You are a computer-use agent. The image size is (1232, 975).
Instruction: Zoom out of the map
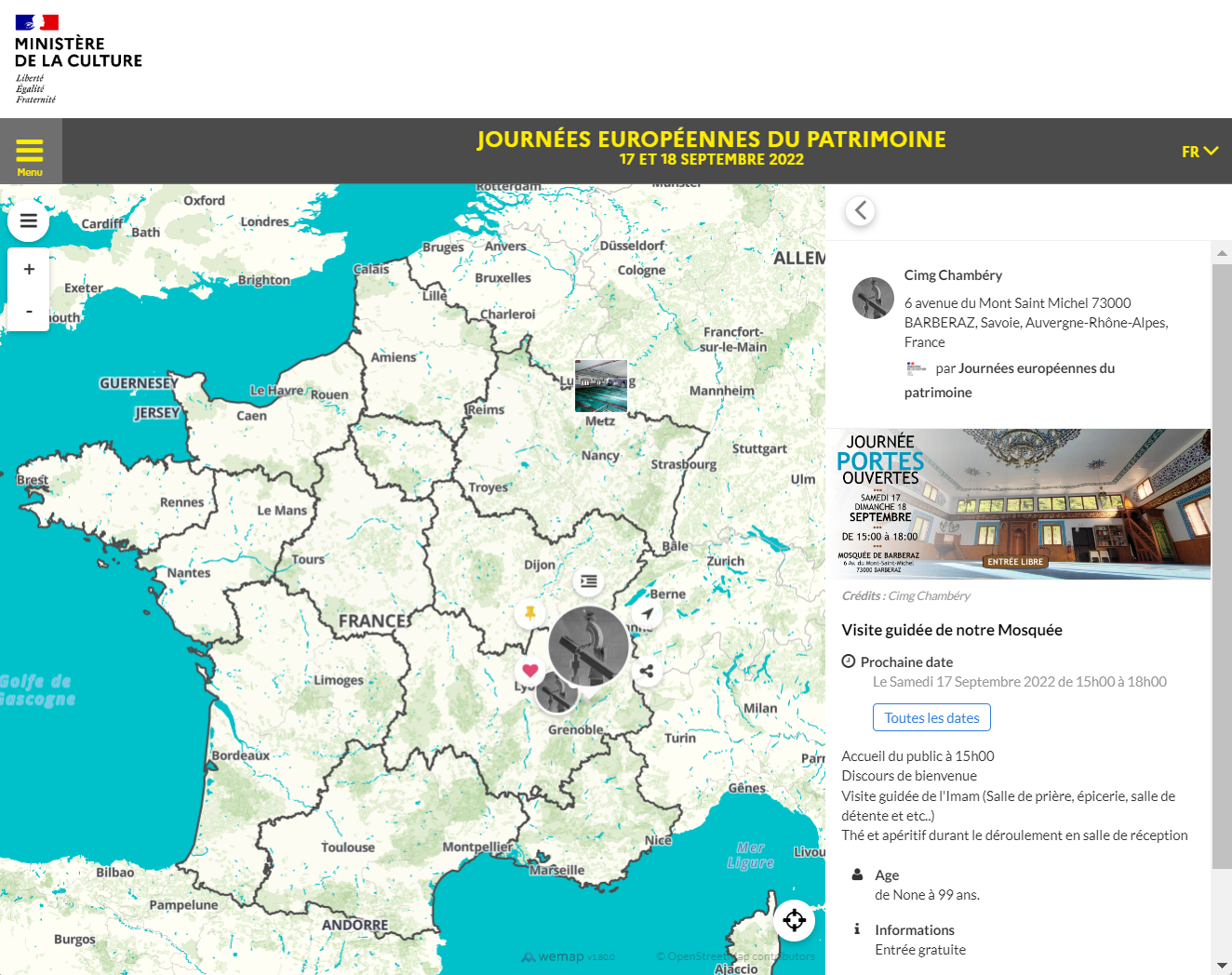[x=29, y=311]
